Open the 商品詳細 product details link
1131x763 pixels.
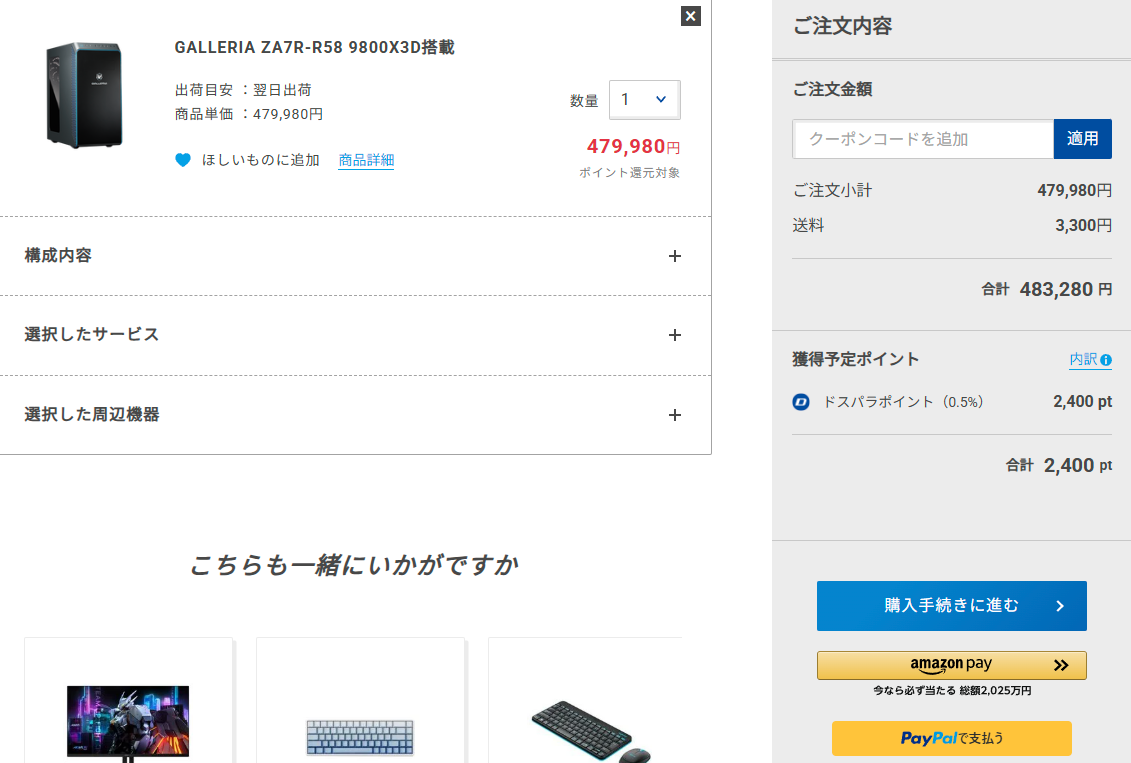pos(366,160)
